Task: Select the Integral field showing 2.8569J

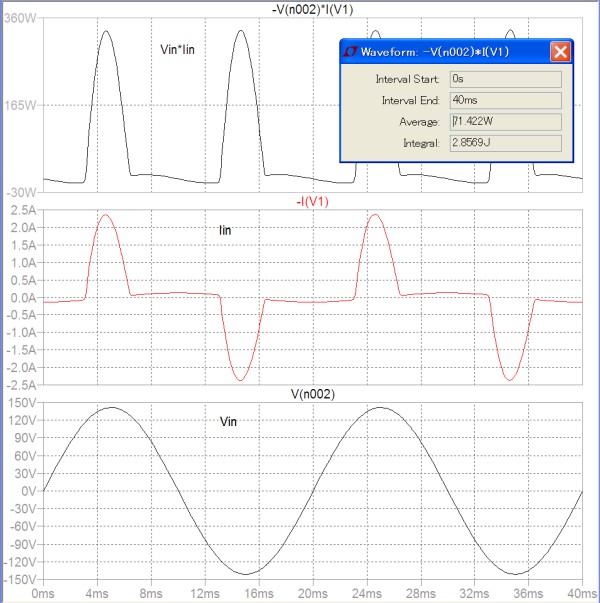Action: click(x=505, y=144)
